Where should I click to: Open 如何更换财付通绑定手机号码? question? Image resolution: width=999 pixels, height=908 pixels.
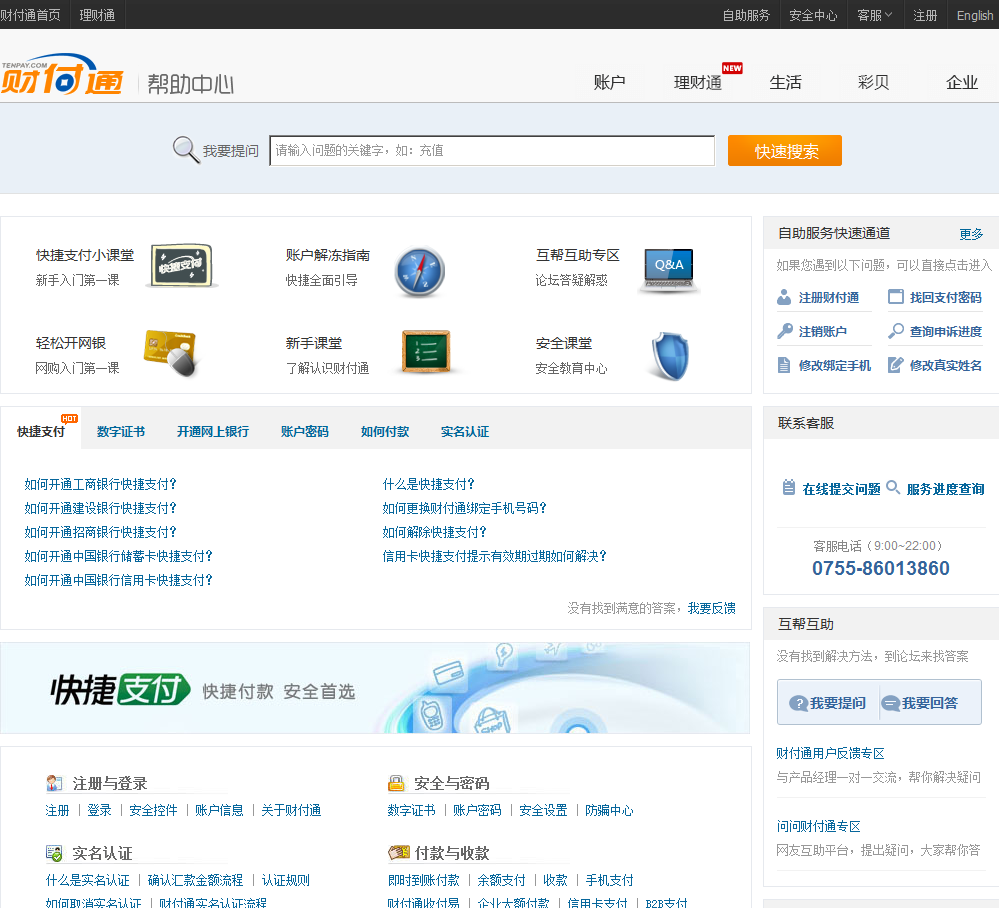click(x=464, y=508)
